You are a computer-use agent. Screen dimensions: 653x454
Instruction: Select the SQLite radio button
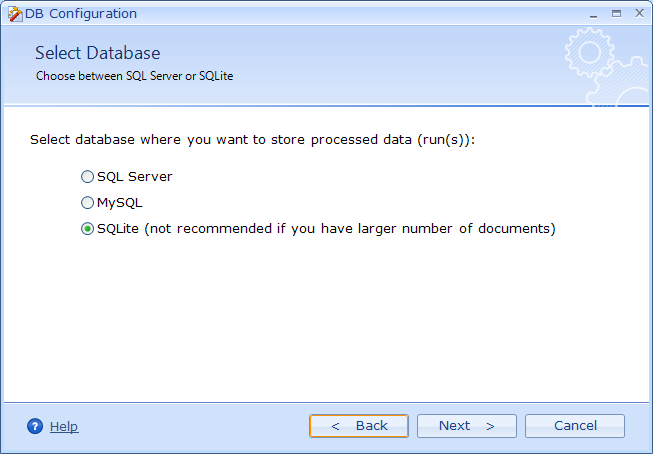[x=87, y=229]
